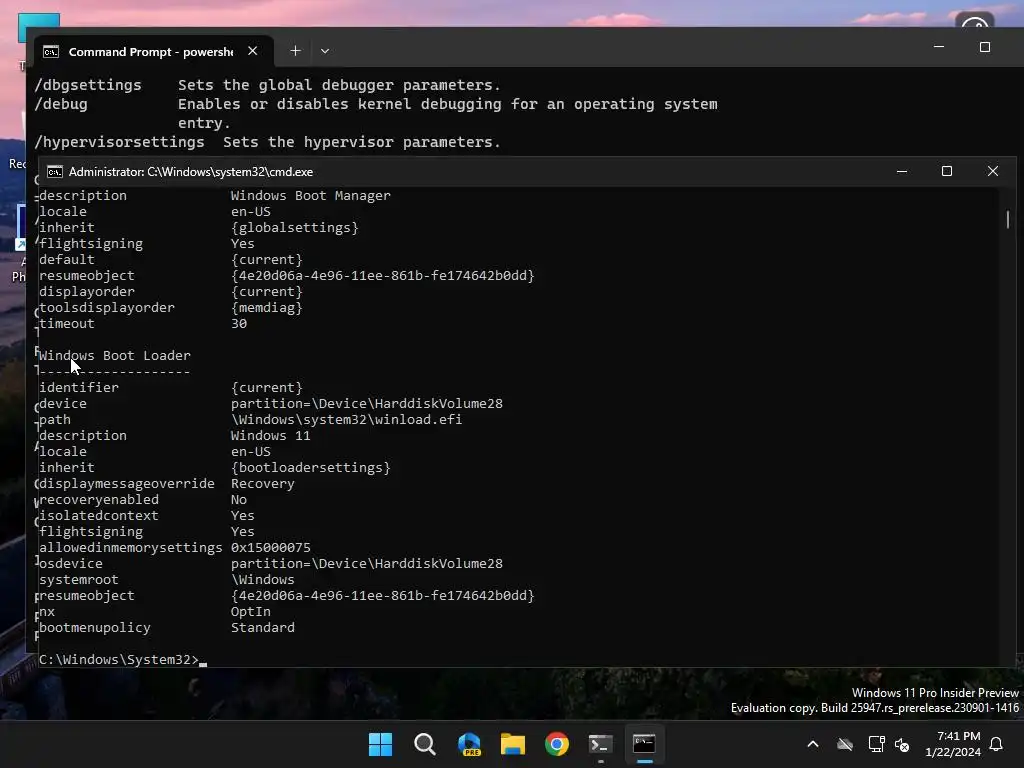Click the bootmenupolicy 'Standard' value
Screen dimensions: 1024x768
pos(263,628)
